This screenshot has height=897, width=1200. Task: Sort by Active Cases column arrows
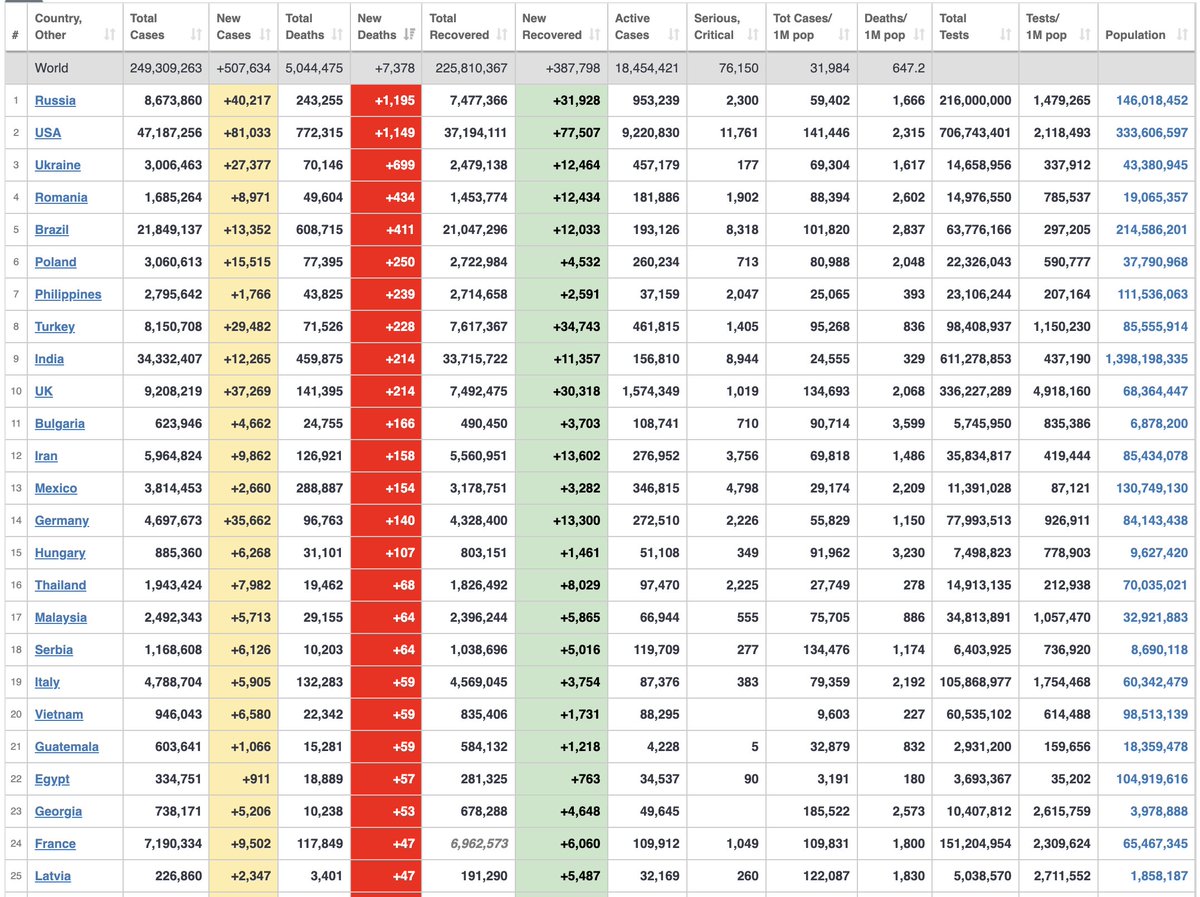(x=674, y=35)
